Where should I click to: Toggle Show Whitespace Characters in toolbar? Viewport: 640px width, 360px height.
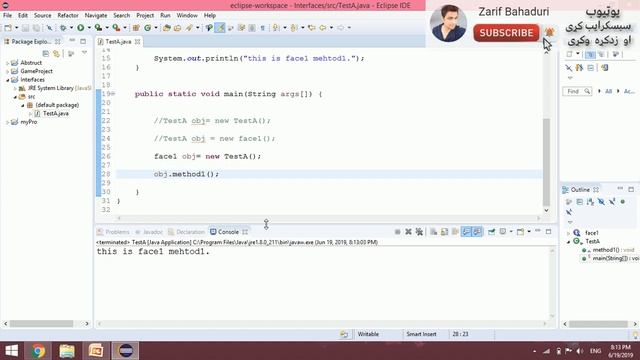point(262,28)
